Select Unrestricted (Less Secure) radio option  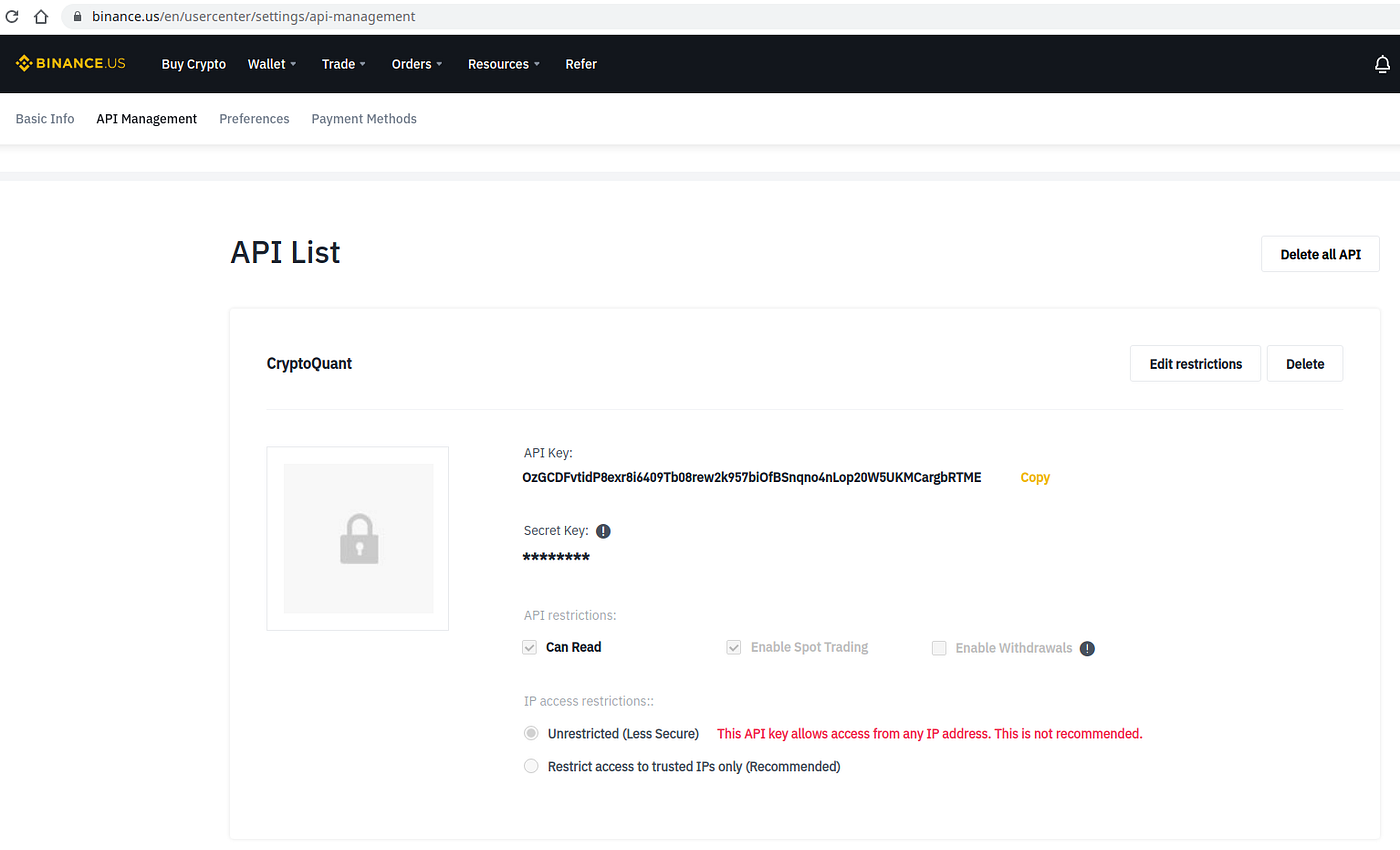(x=531, y=733)
